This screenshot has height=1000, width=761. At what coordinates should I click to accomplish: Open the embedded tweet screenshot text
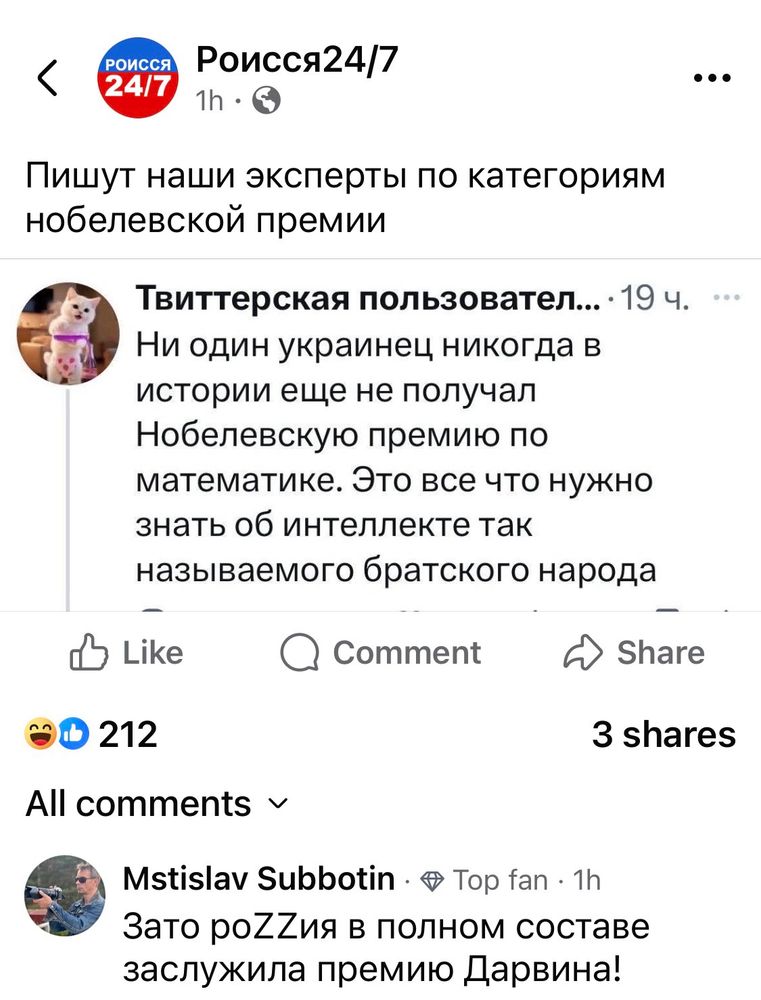(x=395, y=457)
